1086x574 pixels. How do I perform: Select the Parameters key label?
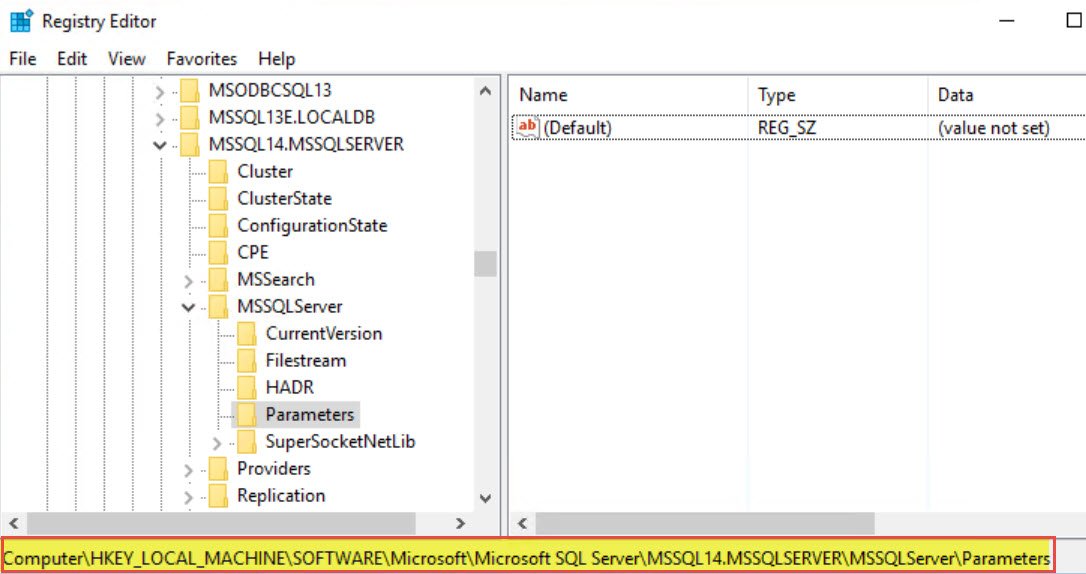310,414
